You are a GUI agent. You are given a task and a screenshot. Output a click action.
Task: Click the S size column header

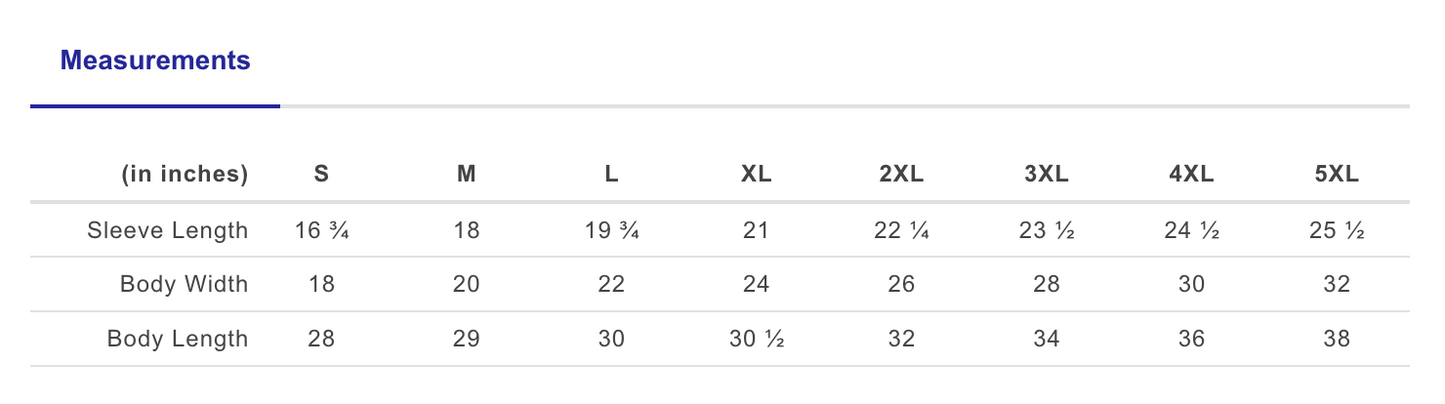pos(321,174)
